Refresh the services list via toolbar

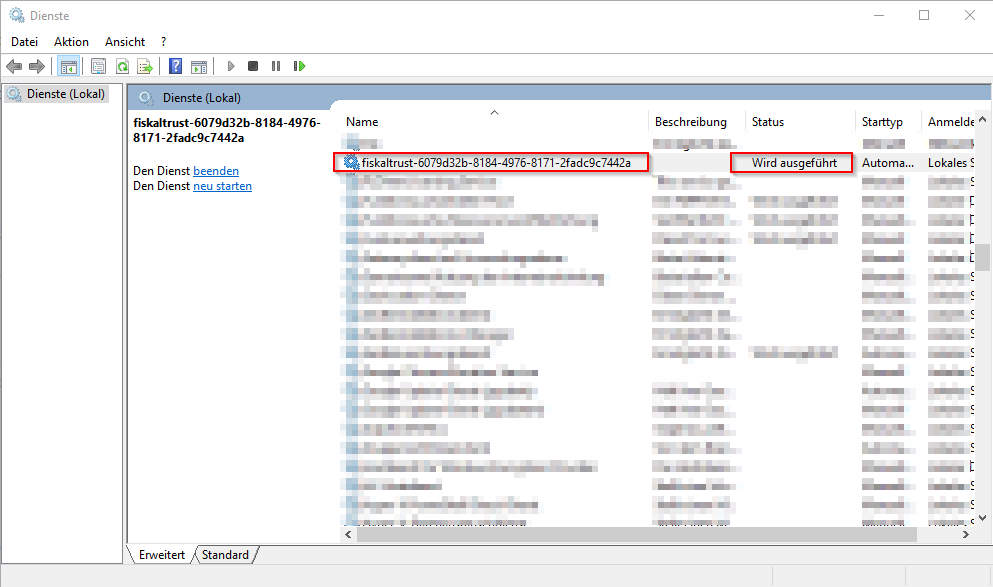(122, 66)
